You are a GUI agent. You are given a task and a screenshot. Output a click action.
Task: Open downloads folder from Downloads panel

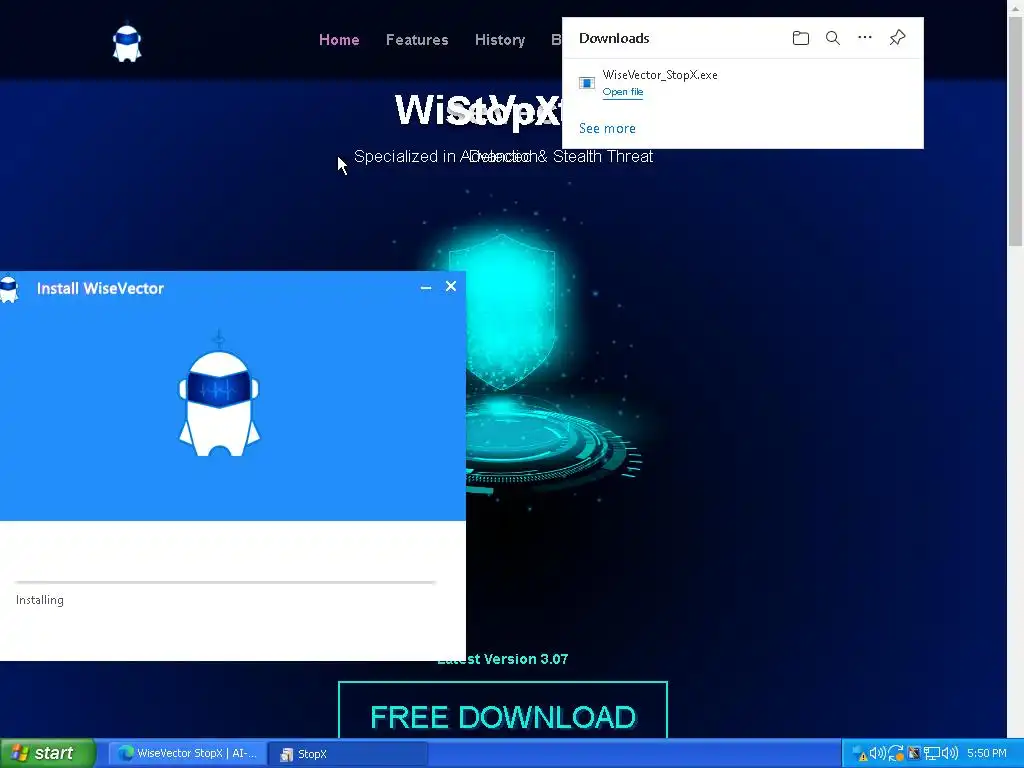(x=801, y=38)
